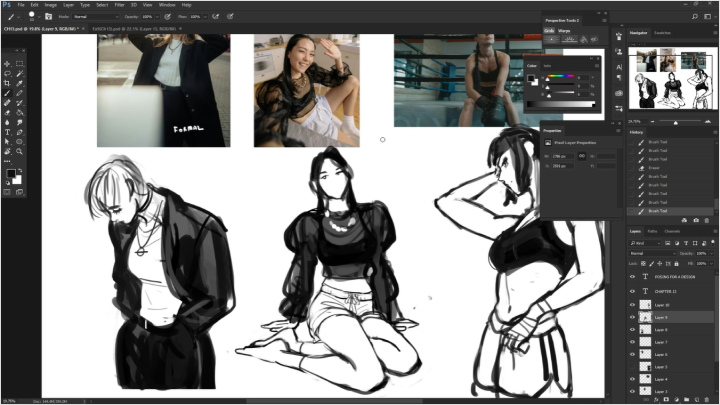
Task: Create a new group with the folder icon
Action: (686, 399)
